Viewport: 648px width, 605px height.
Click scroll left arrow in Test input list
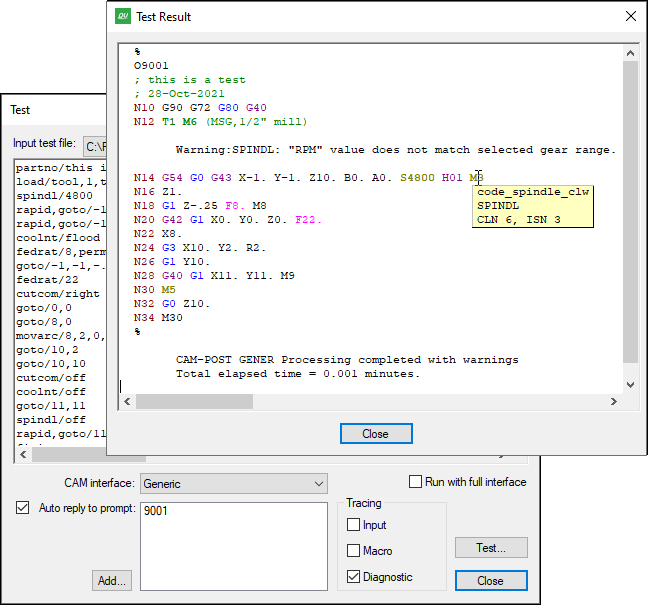point(23,455)
